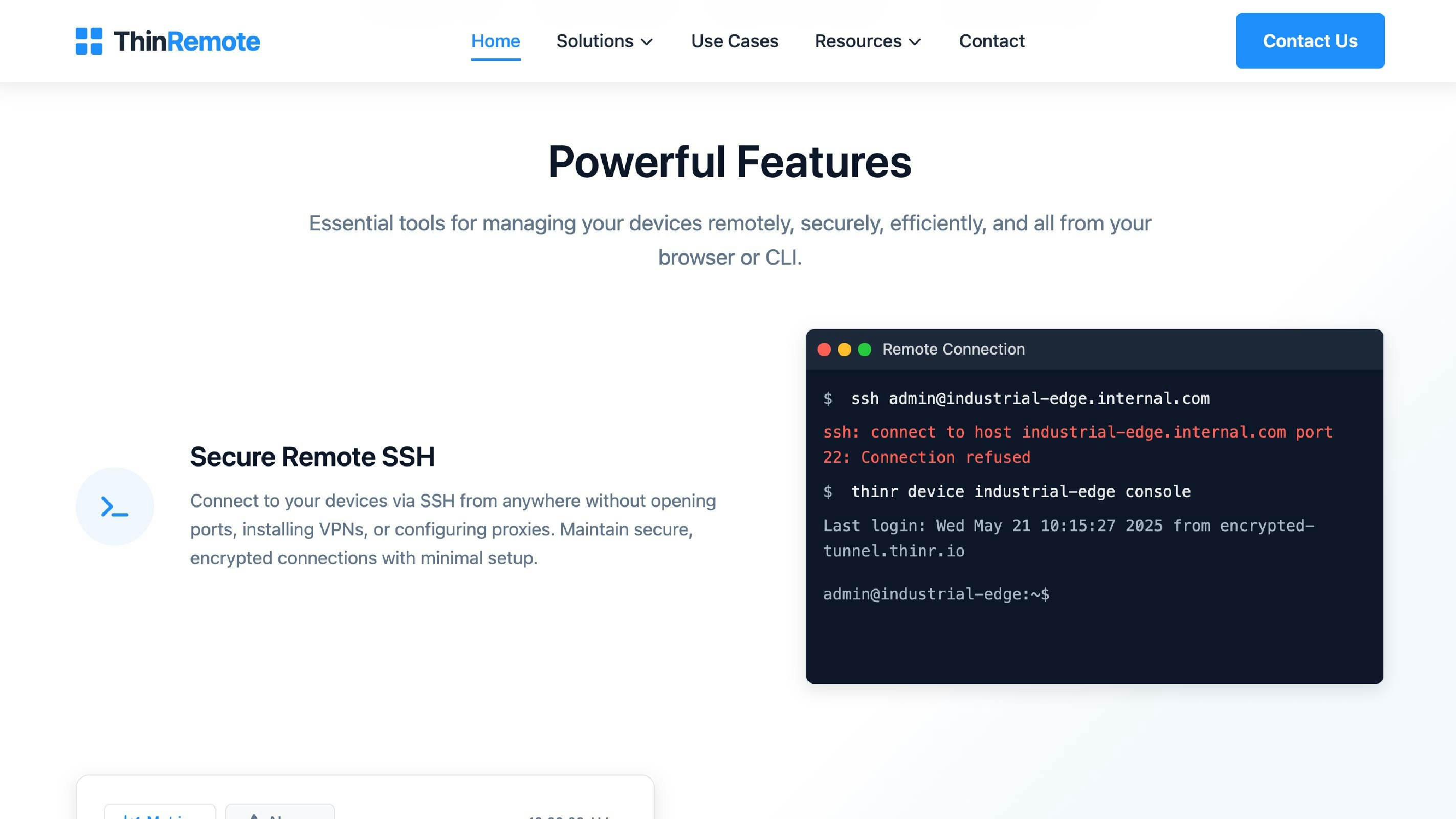
Task: Expand the Resources dropdown menu
Action: coord(868,41)
